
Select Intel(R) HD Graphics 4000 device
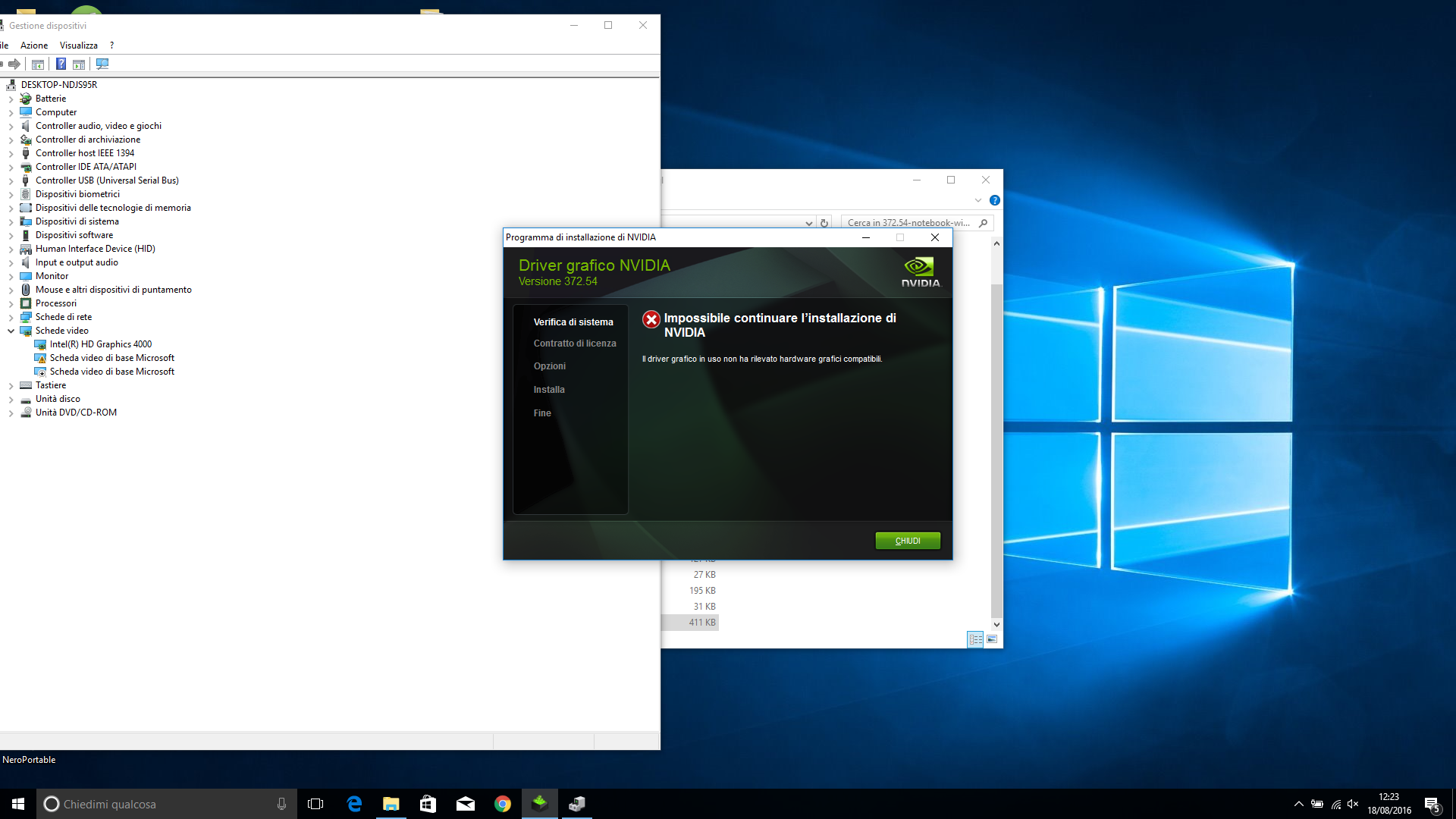click(x=100, y=344)
